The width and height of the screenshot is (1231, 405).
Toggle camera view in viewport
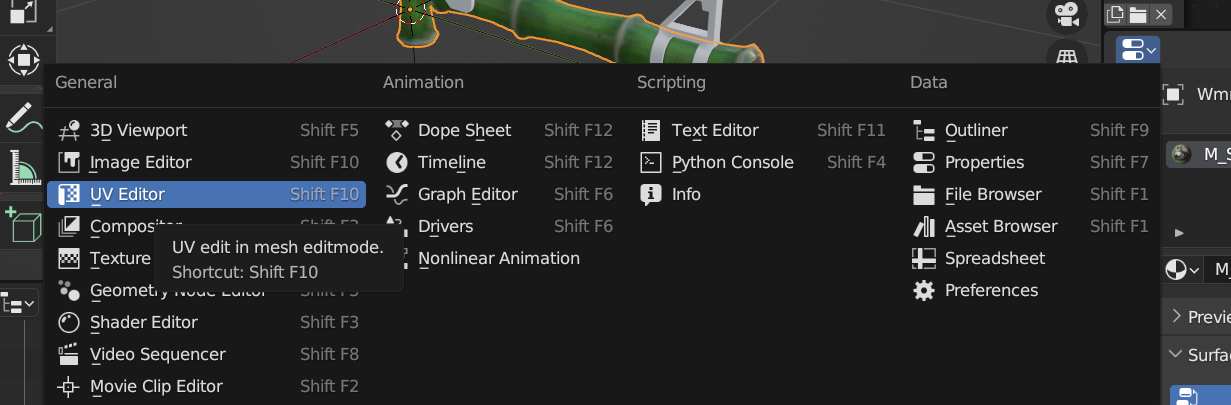coord(1067,14)
